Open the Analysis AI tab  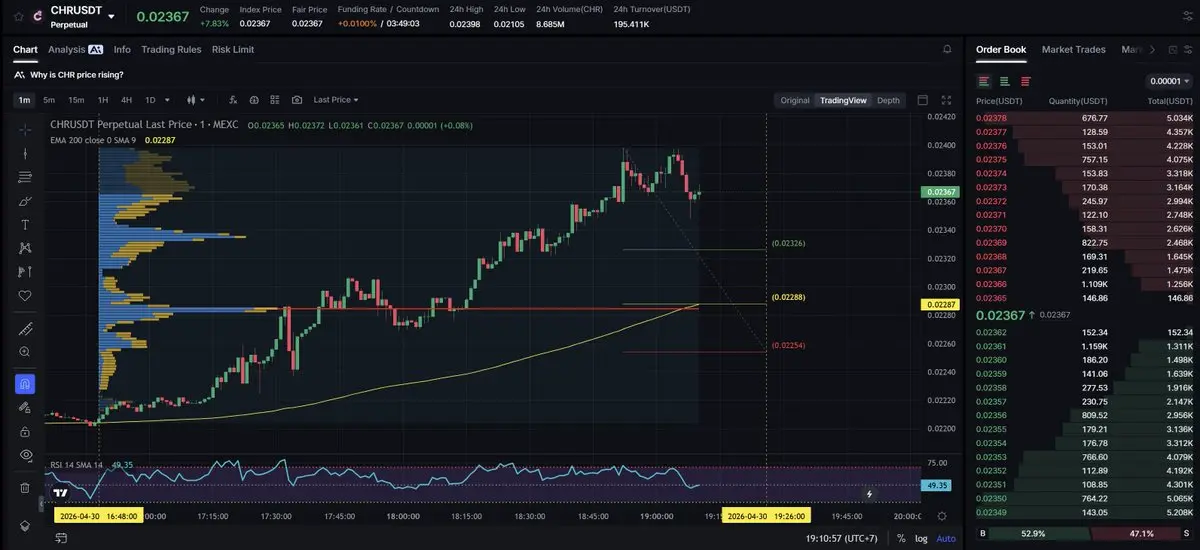[75, 49]
